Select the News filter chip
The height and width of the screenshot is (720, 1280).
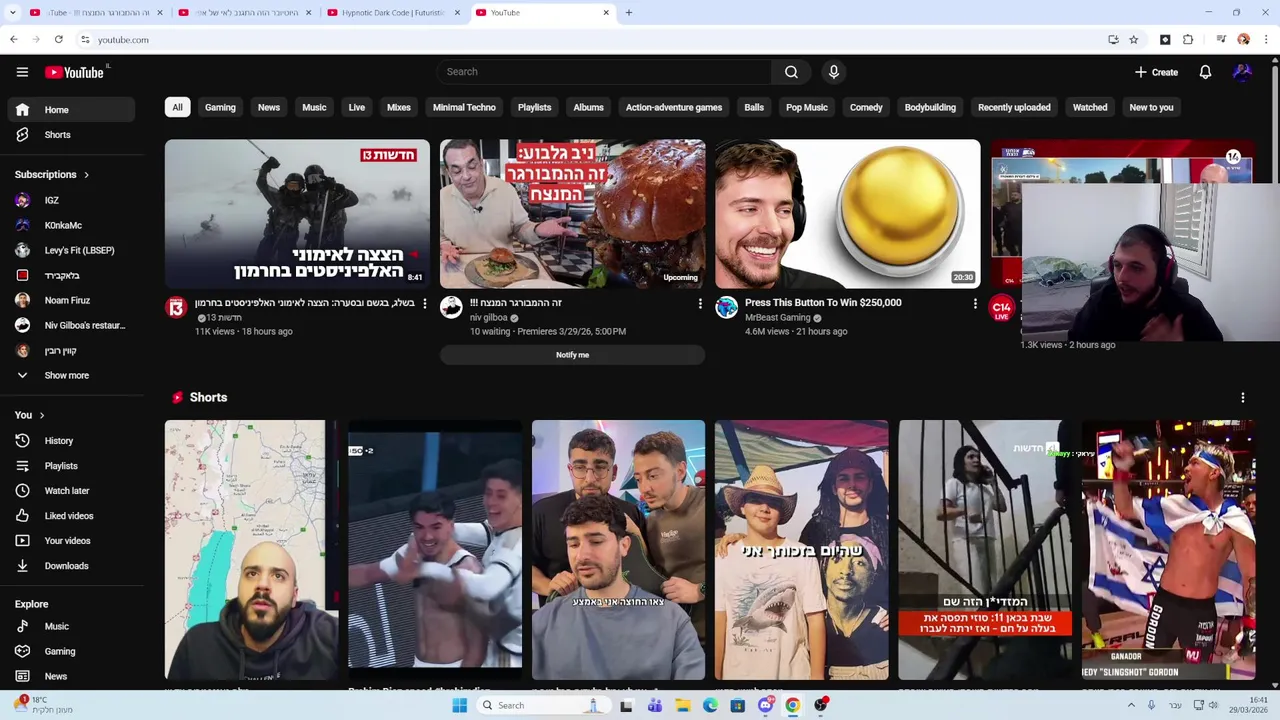click(269, 107)
